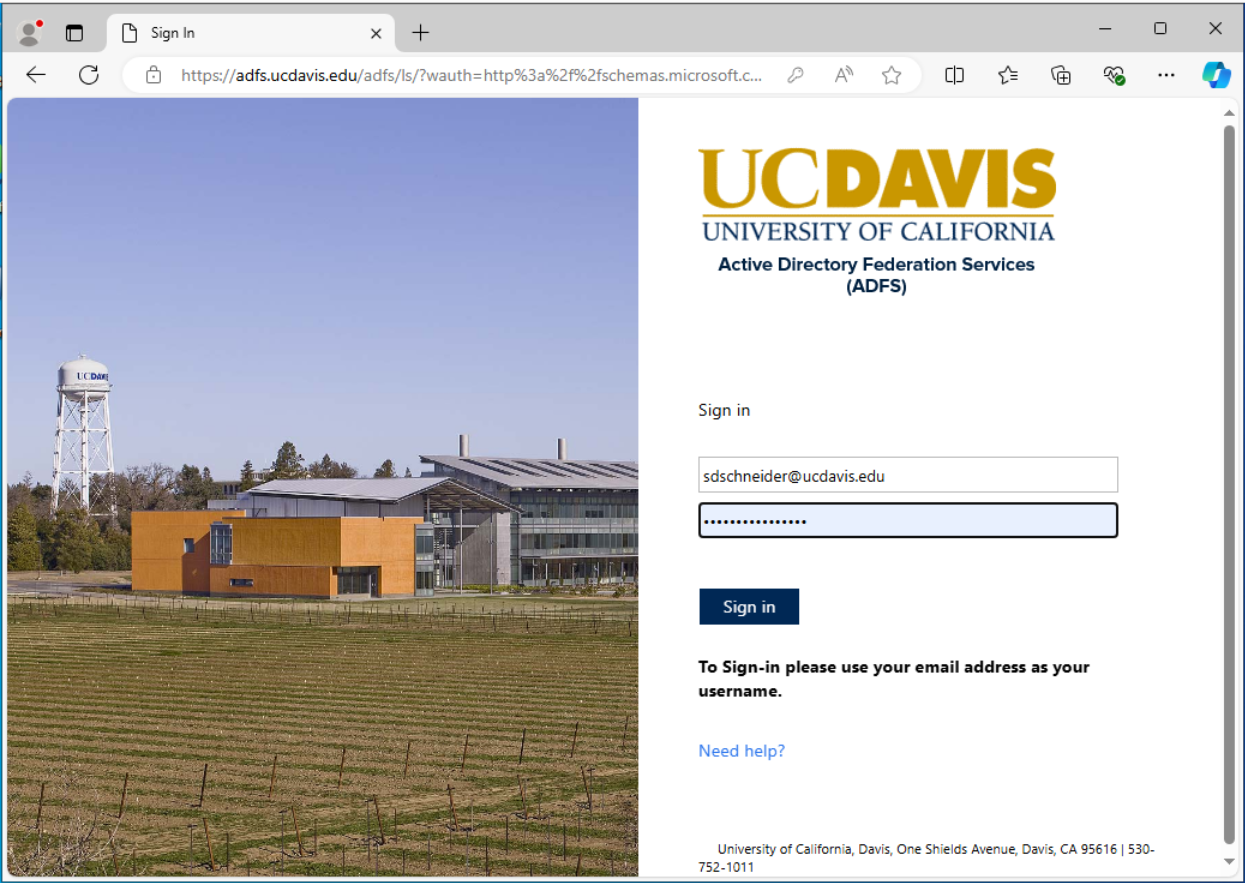
Task: Open the Collections icon
Action: pyautogui.click(x=1061, y=75)
